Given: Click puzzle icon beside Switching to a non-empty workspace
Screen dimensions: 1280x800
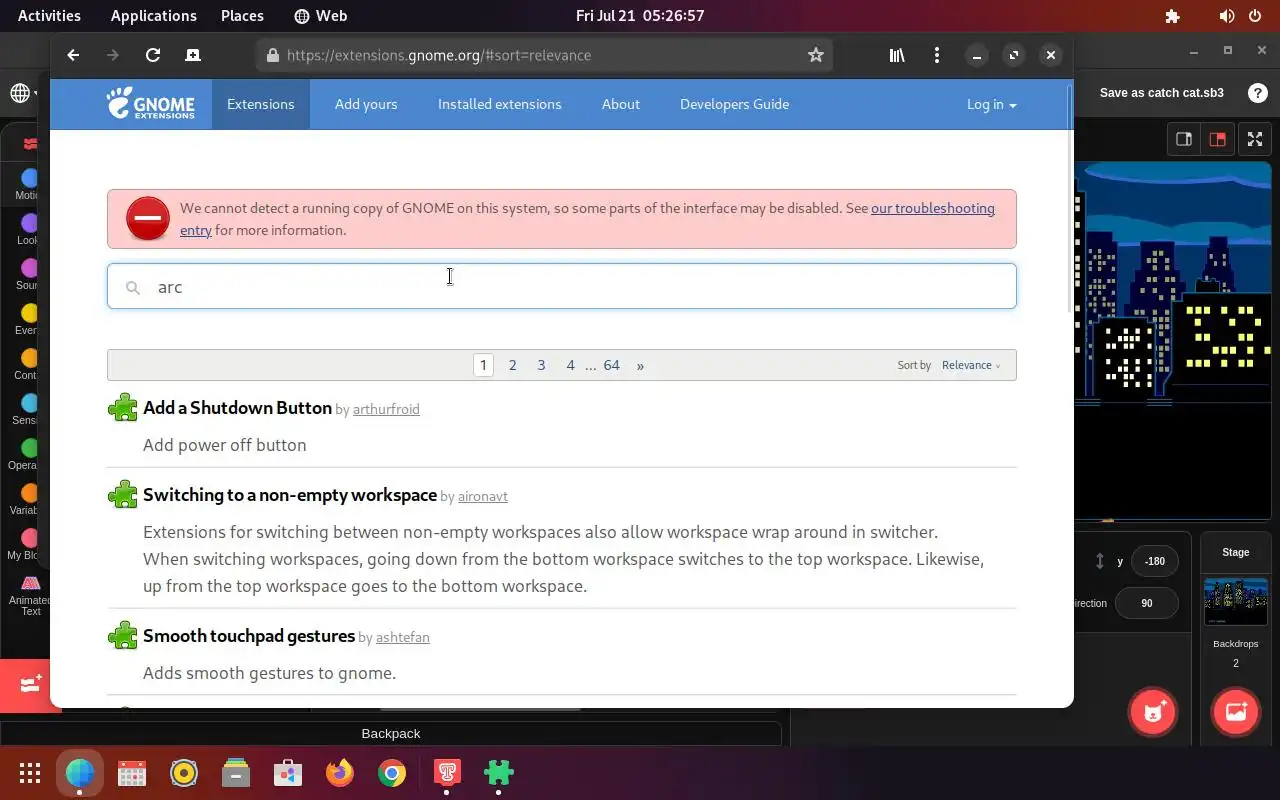Looking at the screenshot, I should pos(123,495).
